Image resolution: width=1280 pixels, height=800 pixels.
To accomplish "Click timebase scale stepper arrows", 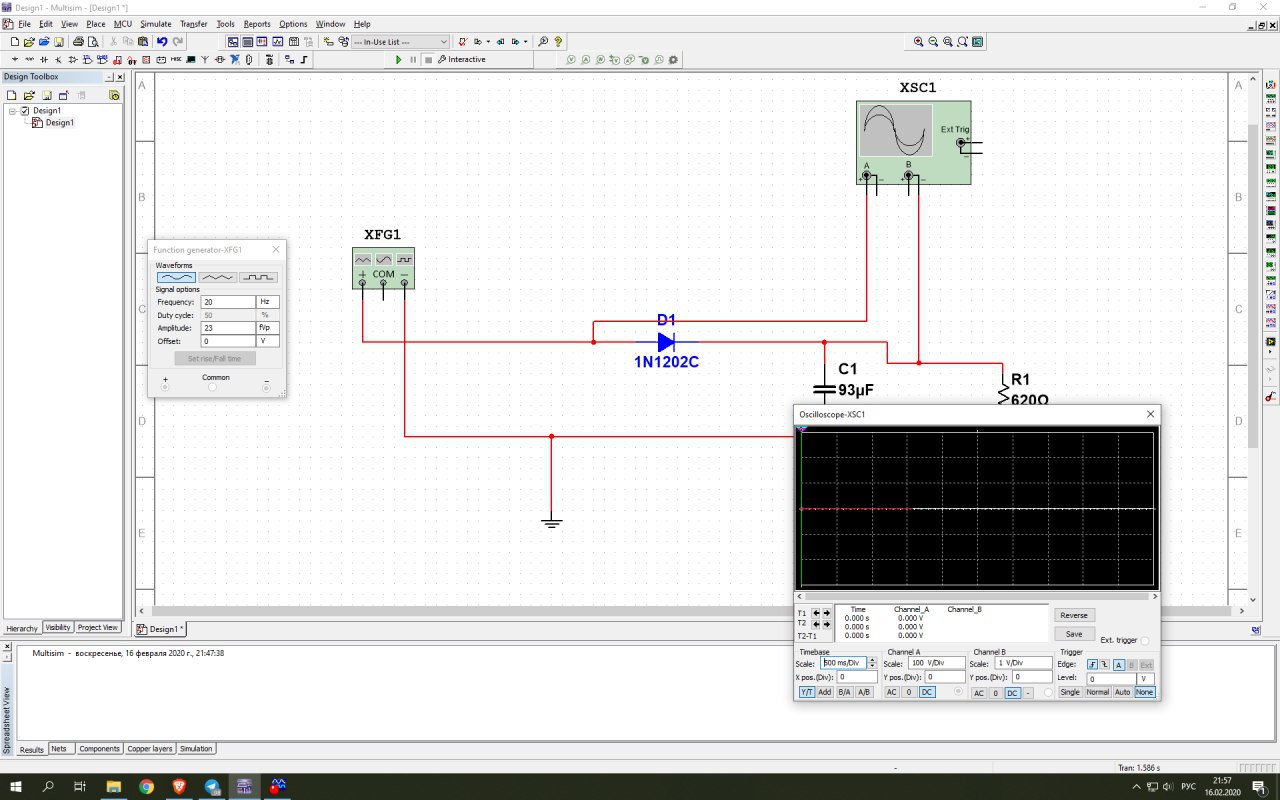I will click(x=872, y=663).
